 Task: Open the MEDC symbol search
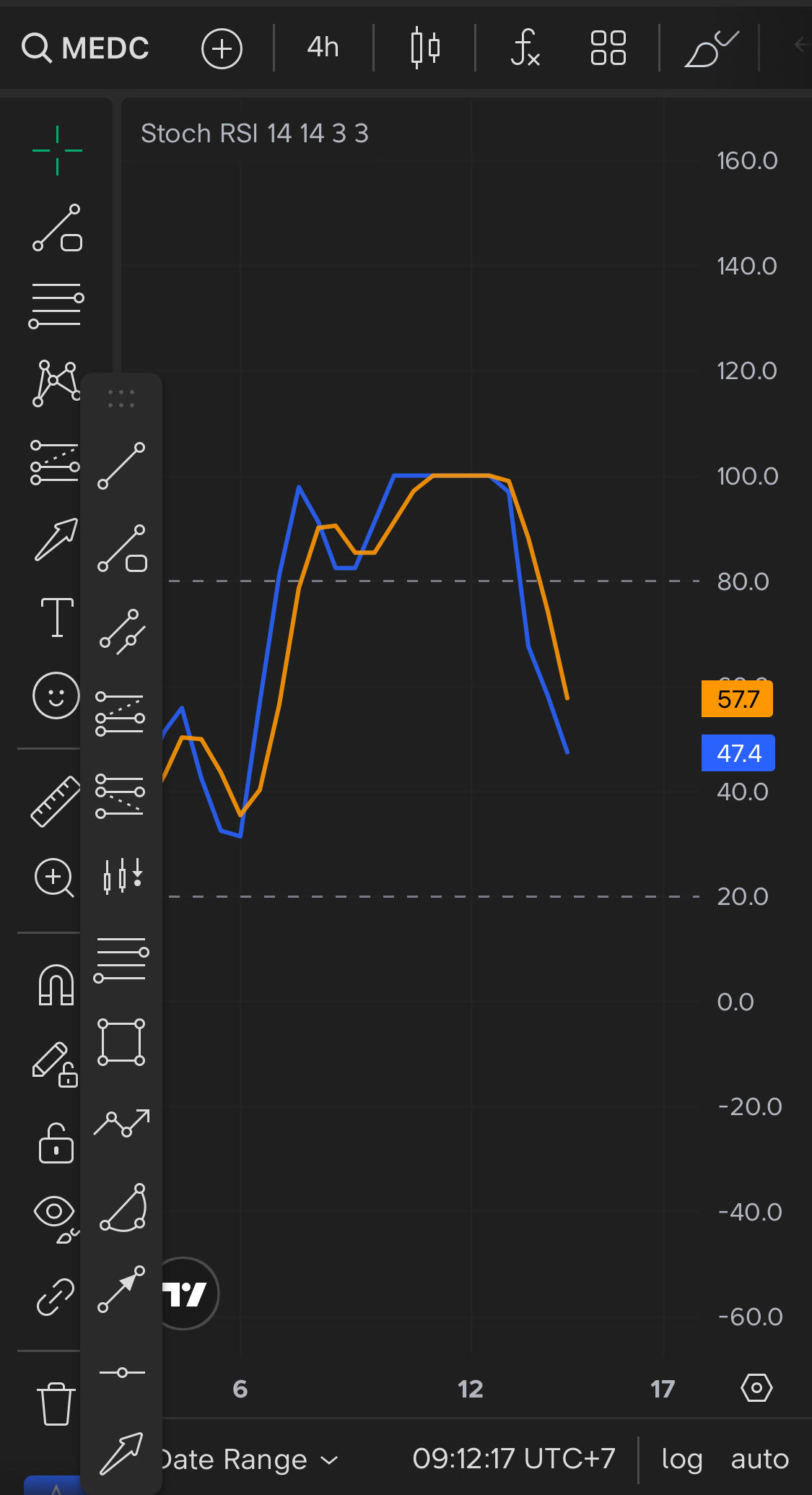[85, 48]
